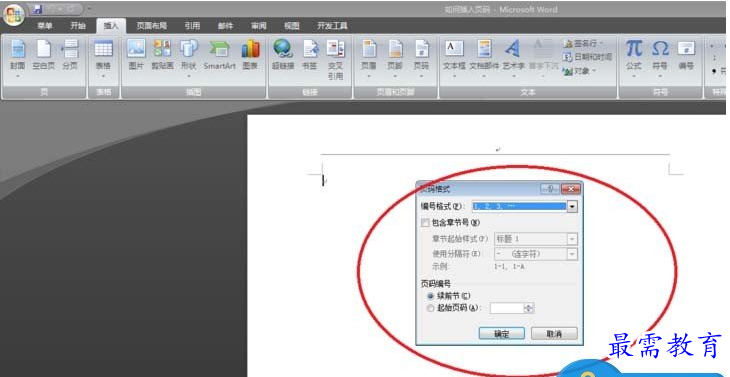Image resolution: width=730 pixels, height=377 pixels.
Task: Open the Symbol (符号) menu
Action: tap(660, 58)
